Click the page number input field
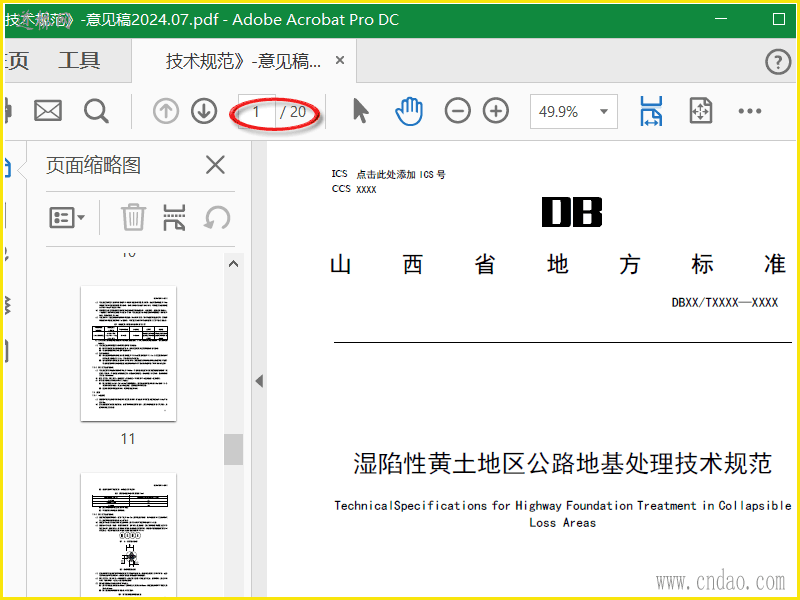Screen dimensions: 800x600 tap(257, 111)
